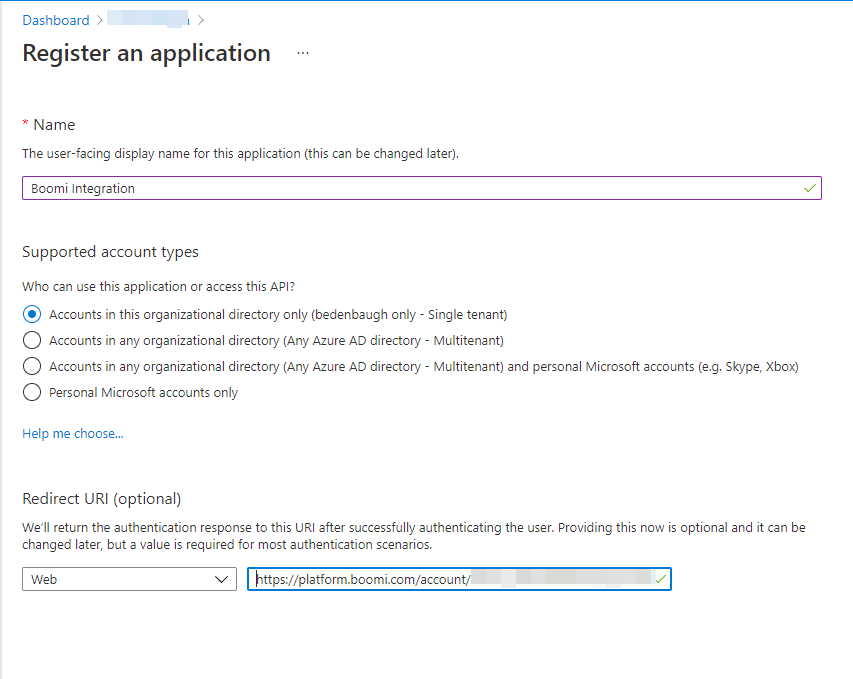Click the Redirect URI input field
853x679 pixels.
(x=459, y=579)
